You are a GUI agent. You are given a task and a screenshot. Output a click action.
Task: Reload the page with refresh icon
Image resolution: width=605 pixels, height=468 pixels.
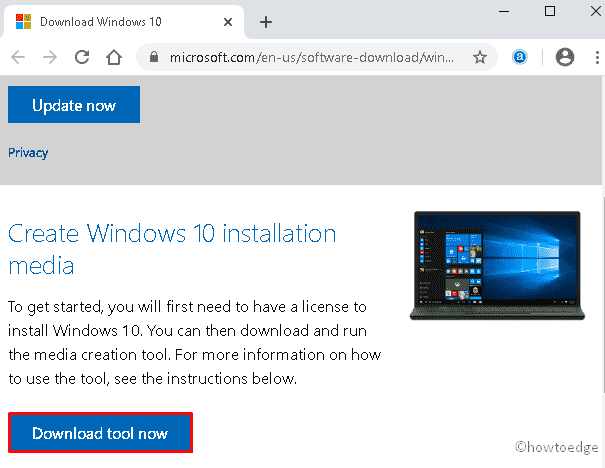(82, 57)
